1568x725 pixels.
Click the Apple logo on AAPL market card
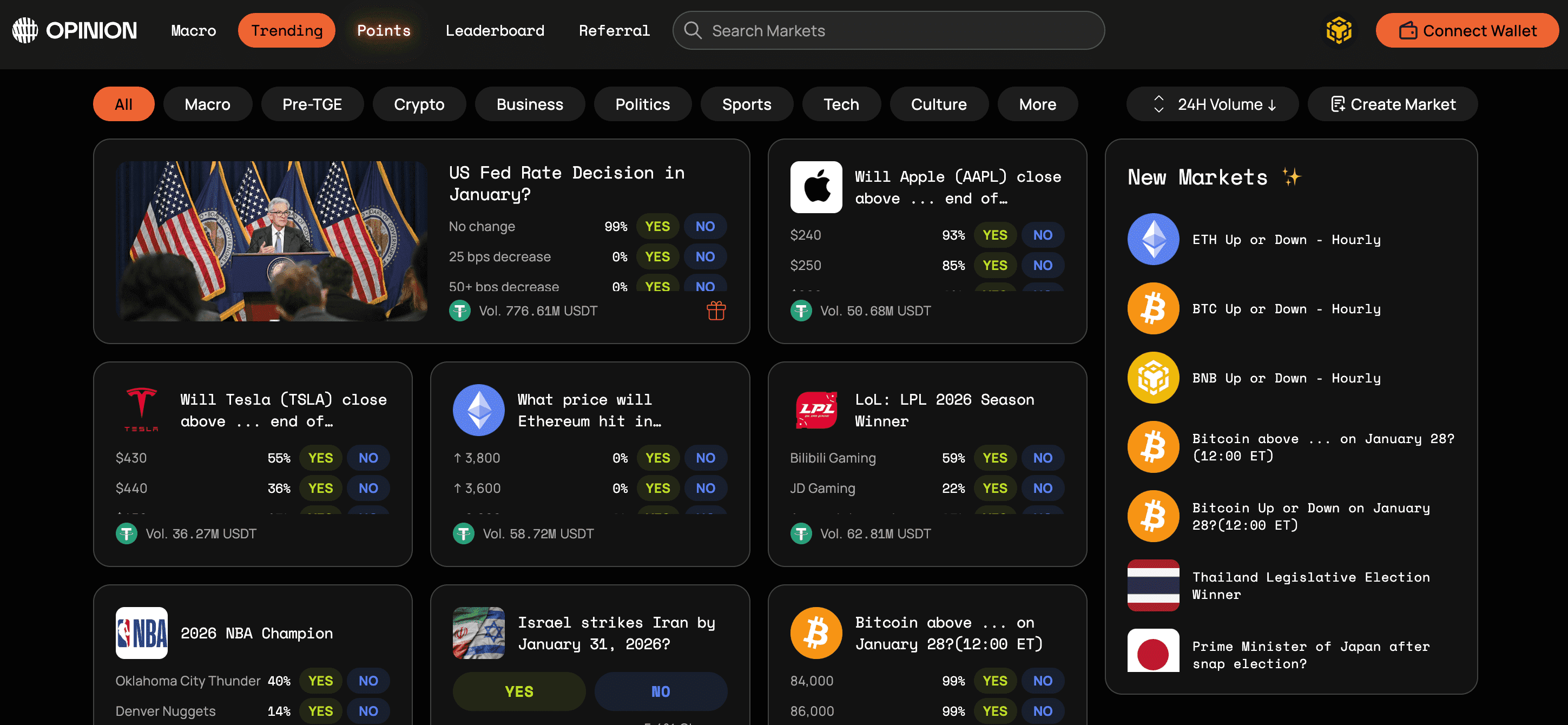[x=816, y=187]
